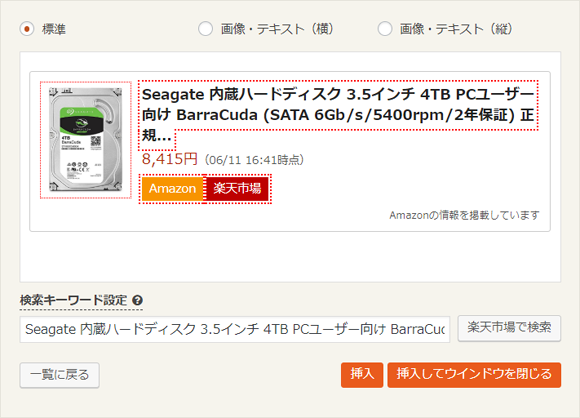Click the orange 挿入 button
580x418 pixels.
(x=362, y=375)
